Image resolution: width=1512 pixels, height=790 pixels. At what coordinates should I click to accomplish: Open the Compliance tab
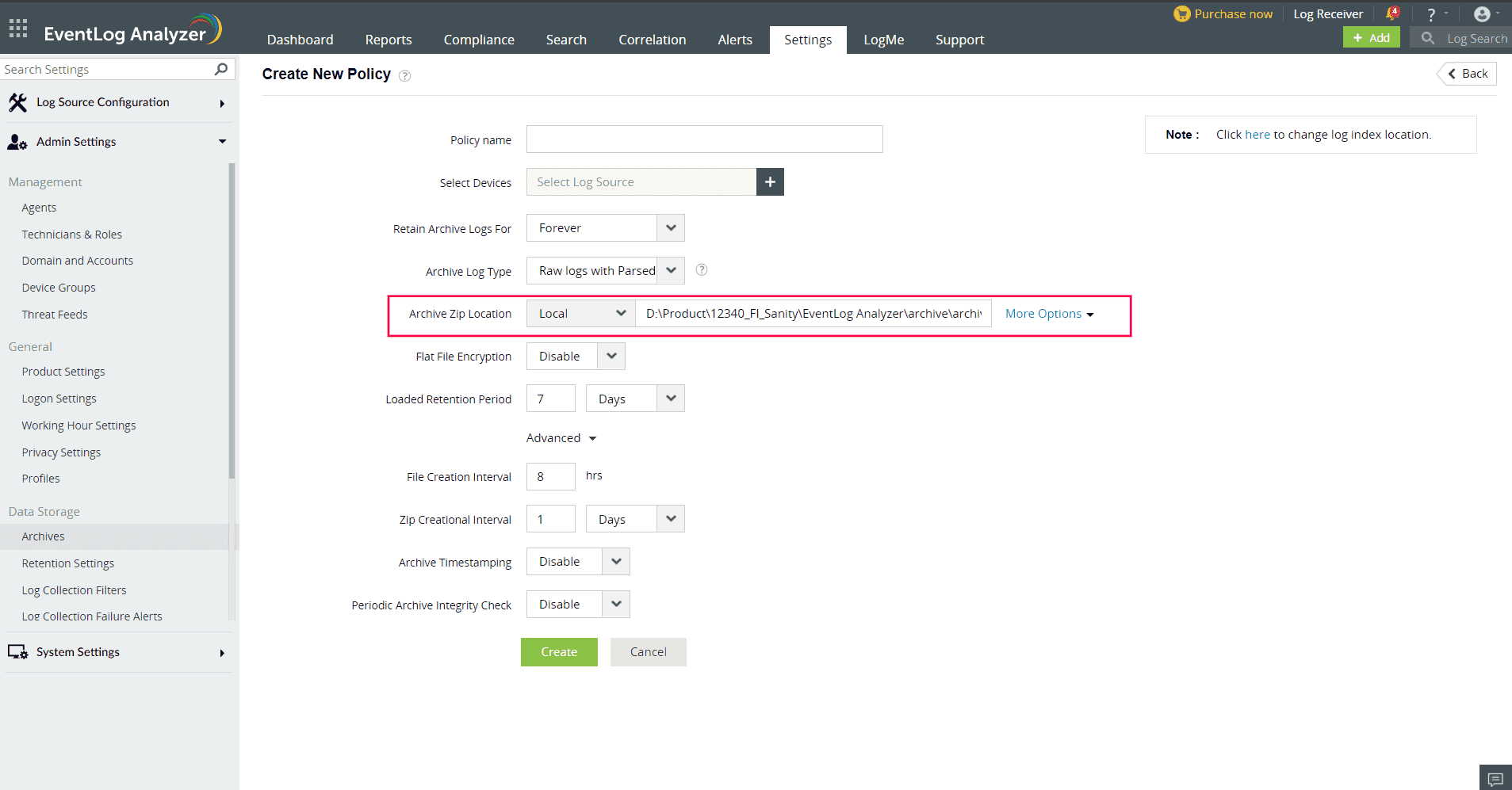click(479, 39)
